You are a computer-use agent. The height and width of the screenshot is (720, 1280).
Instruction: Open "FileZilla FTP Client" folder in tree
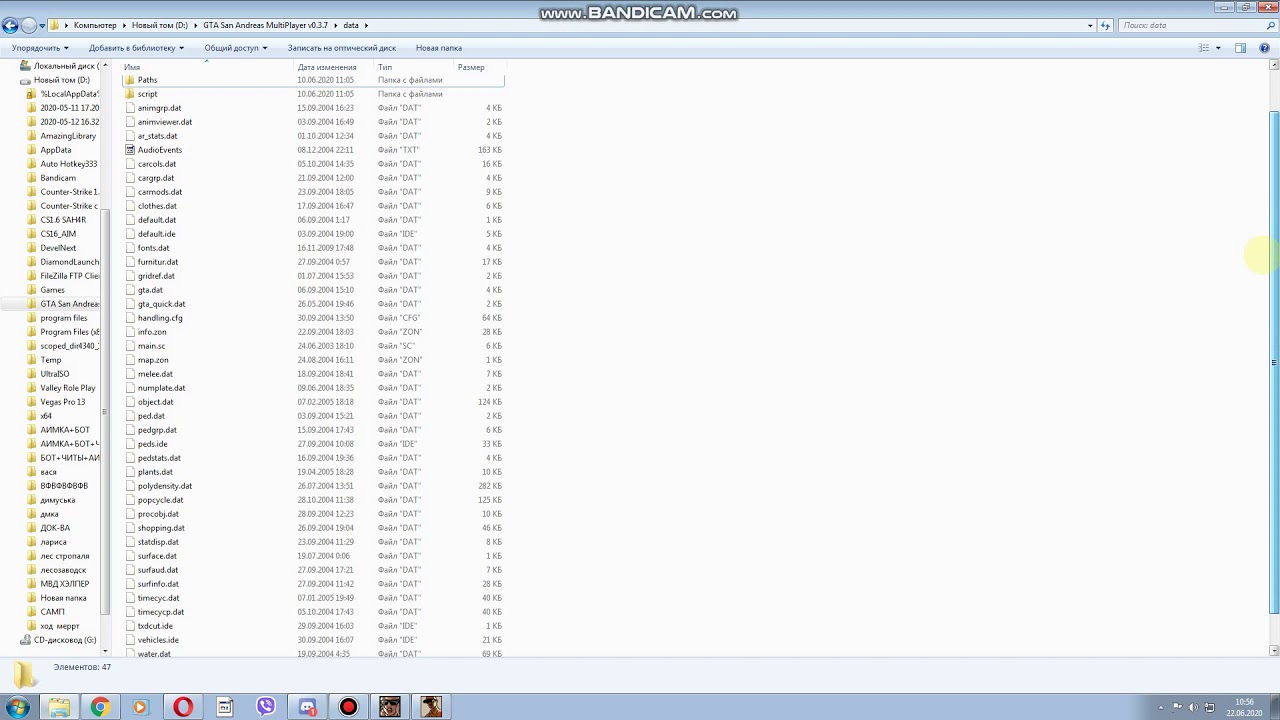pyautogui.click(x=70, y=276)
